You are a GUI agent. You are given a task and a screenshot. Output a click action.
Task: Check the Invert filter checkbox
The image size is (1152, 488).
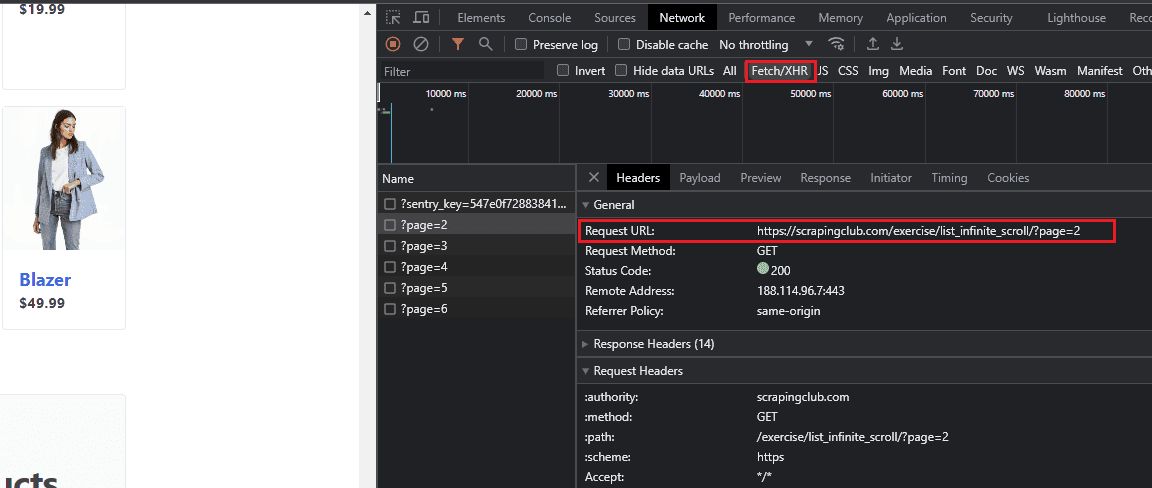[563, 71]
